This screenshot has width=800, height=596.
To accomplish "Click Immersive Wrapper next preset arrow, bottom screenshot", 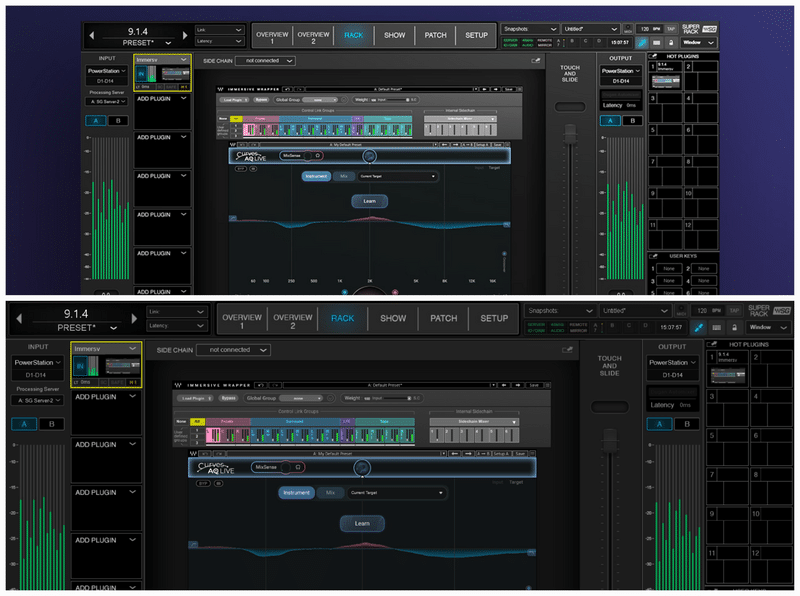I will (517, 385).
